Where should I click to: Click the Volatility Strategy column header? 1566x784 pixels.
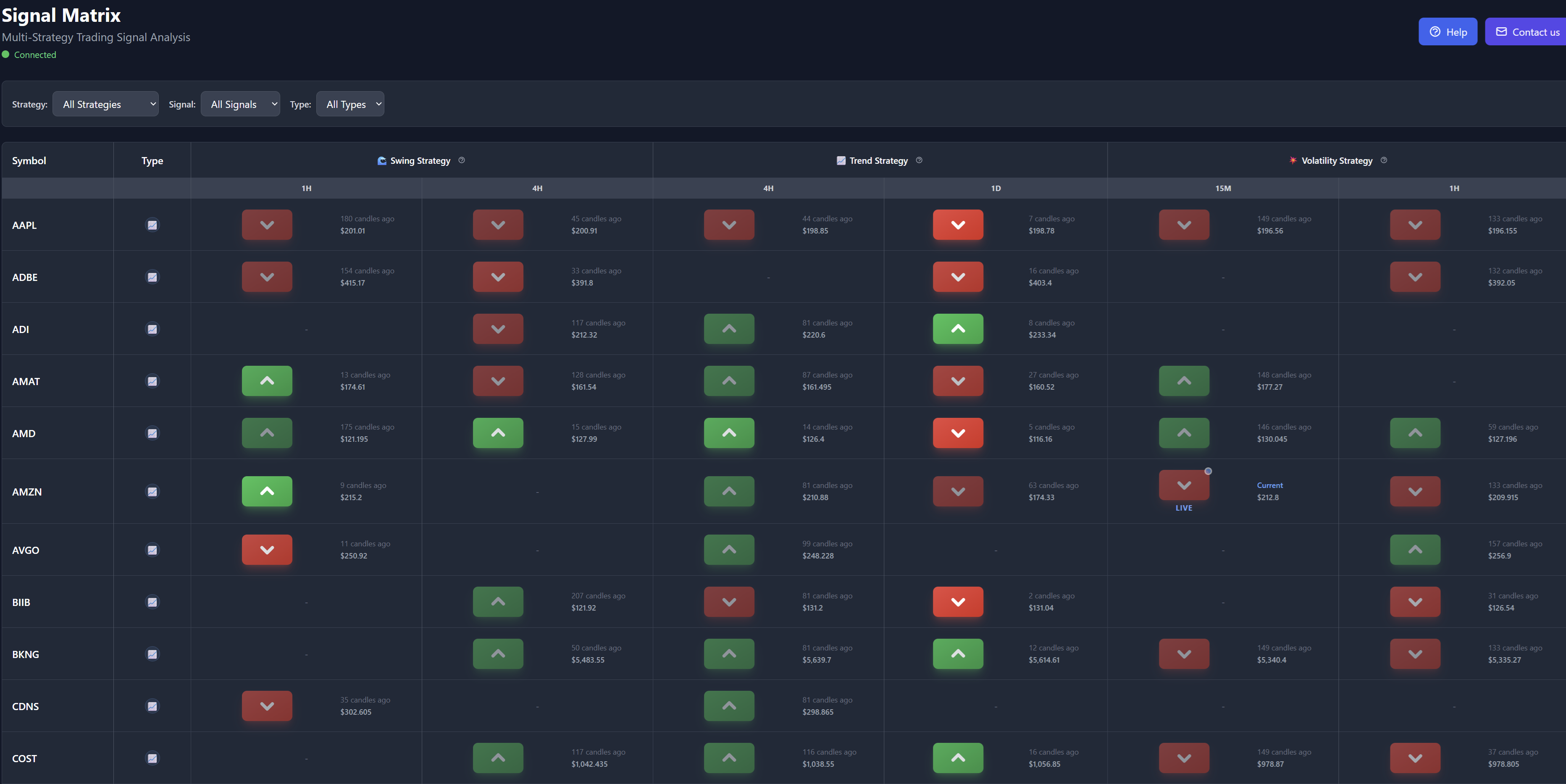click(1337, 160)
